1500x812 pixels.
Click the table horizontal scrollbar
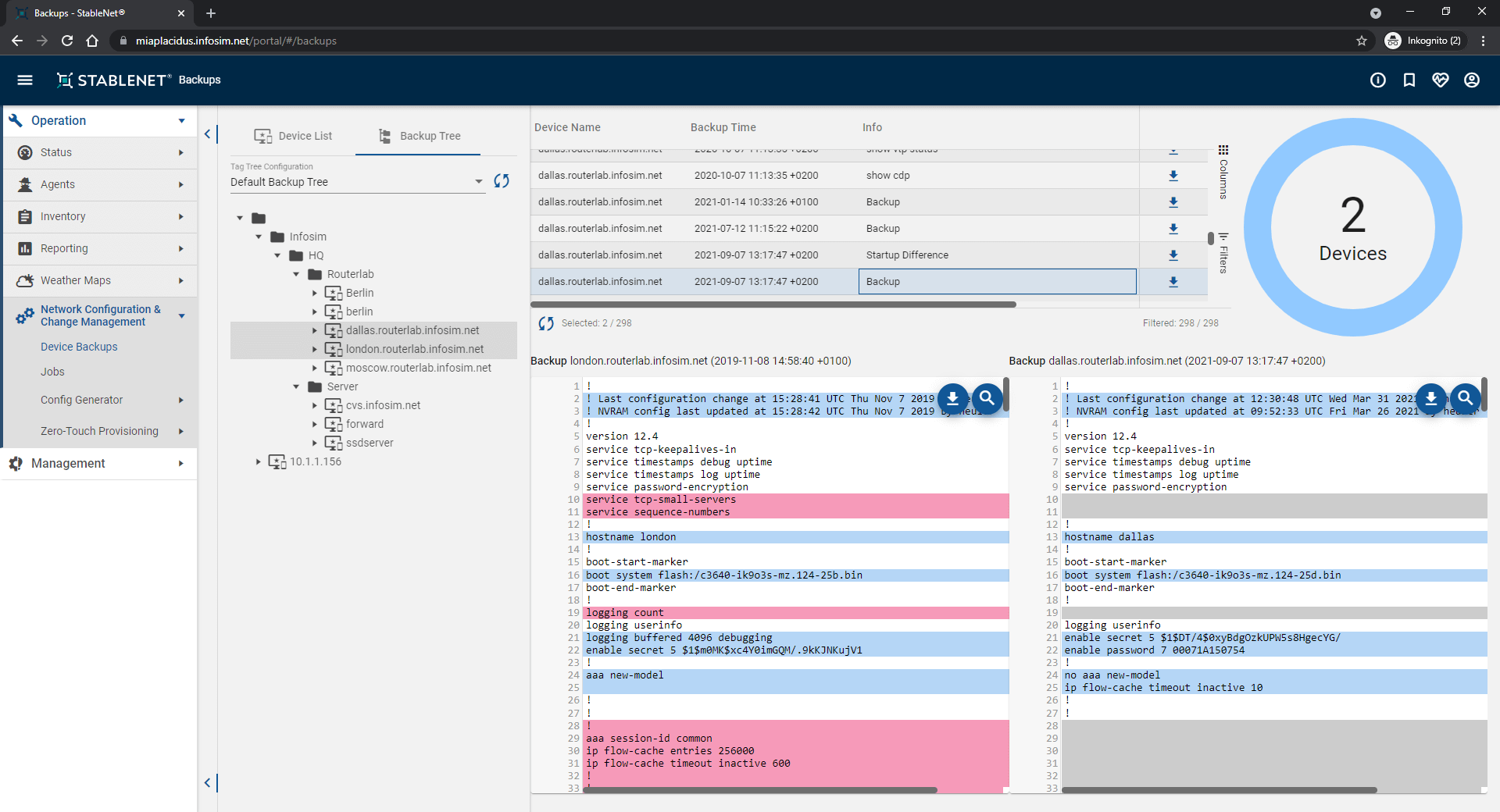[773, 304]
